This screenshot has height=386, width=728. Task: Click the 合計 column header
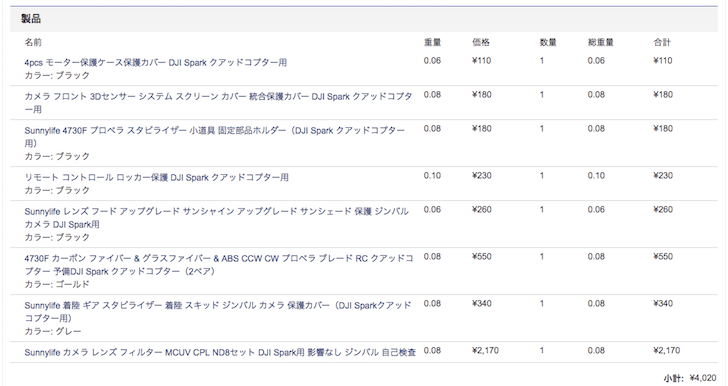click(662, 42)
